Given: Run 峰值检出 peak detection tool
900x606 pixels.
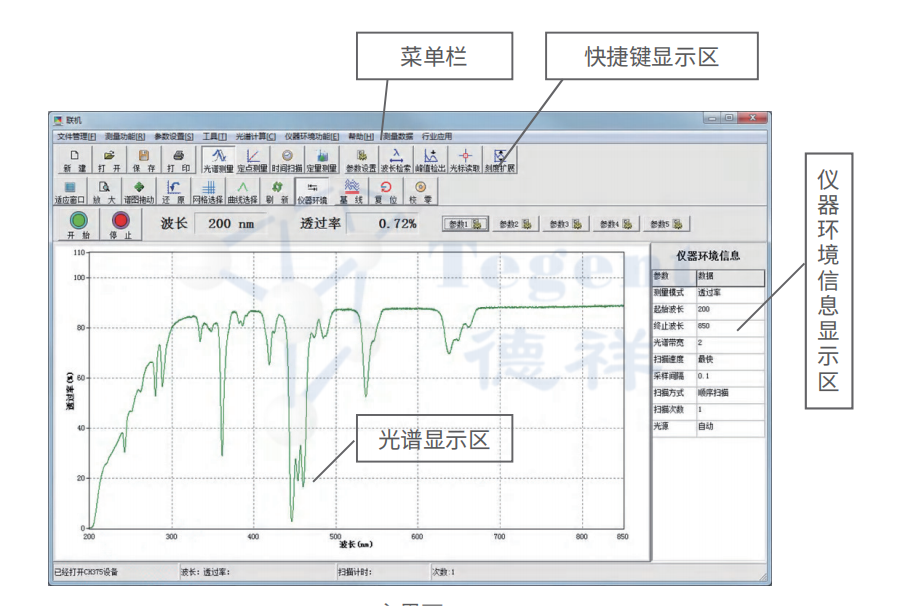Looking at the screenshot, I should (431, 160).
